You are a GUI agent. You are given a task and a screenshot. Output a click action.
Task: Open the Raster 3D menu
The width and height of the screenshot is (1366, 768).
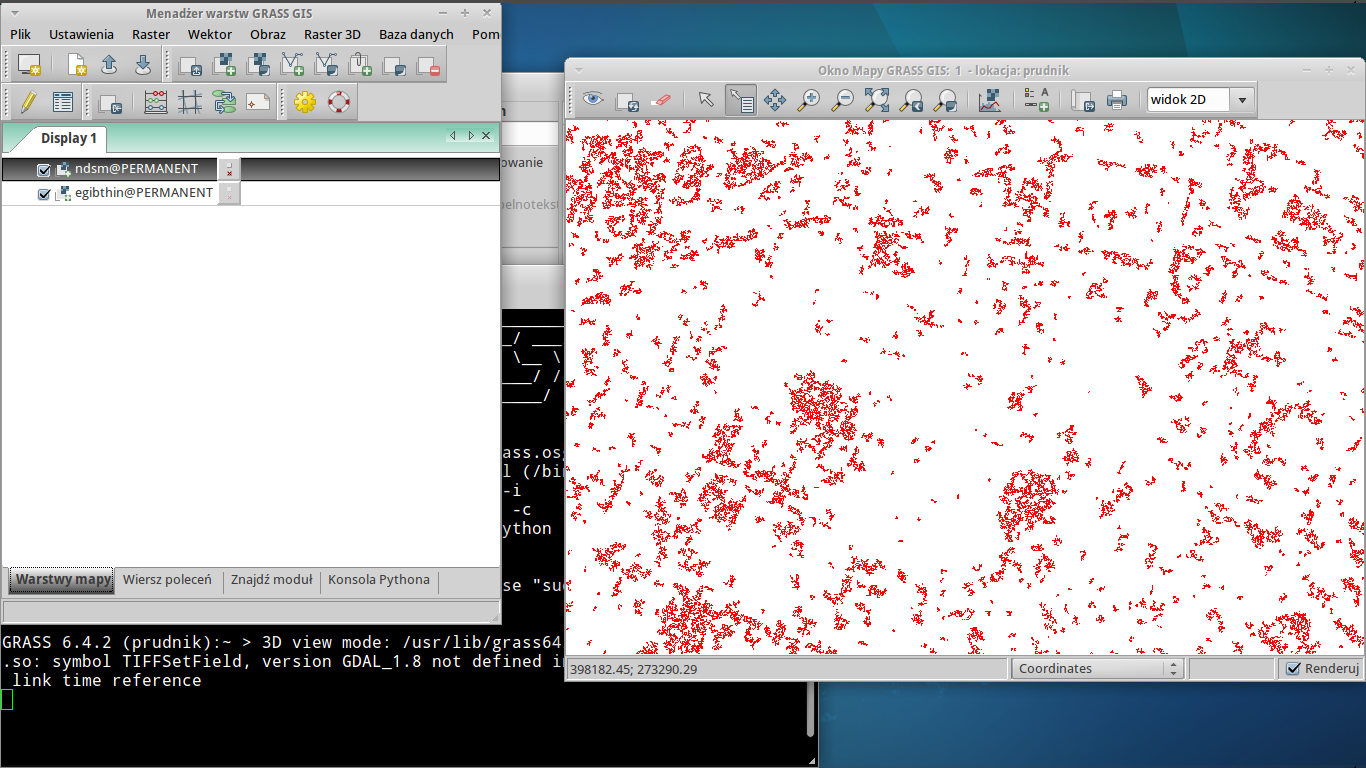tap(332, 34)
